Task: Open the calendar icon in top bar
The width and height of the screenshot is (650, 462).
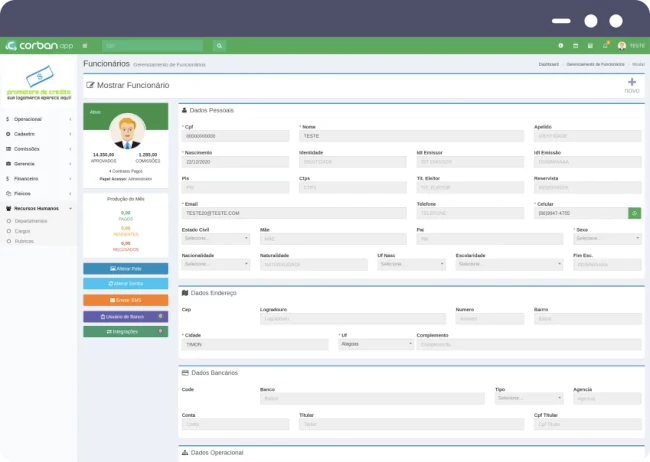Action: click(576, 46)
